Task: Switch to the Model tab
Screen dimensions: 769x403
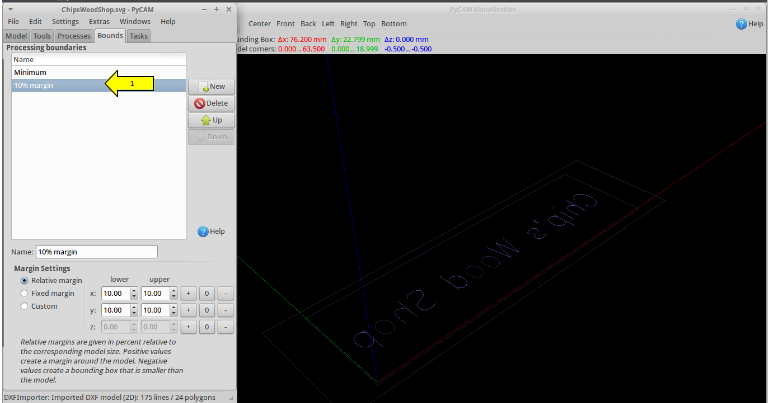Action: 16,36
